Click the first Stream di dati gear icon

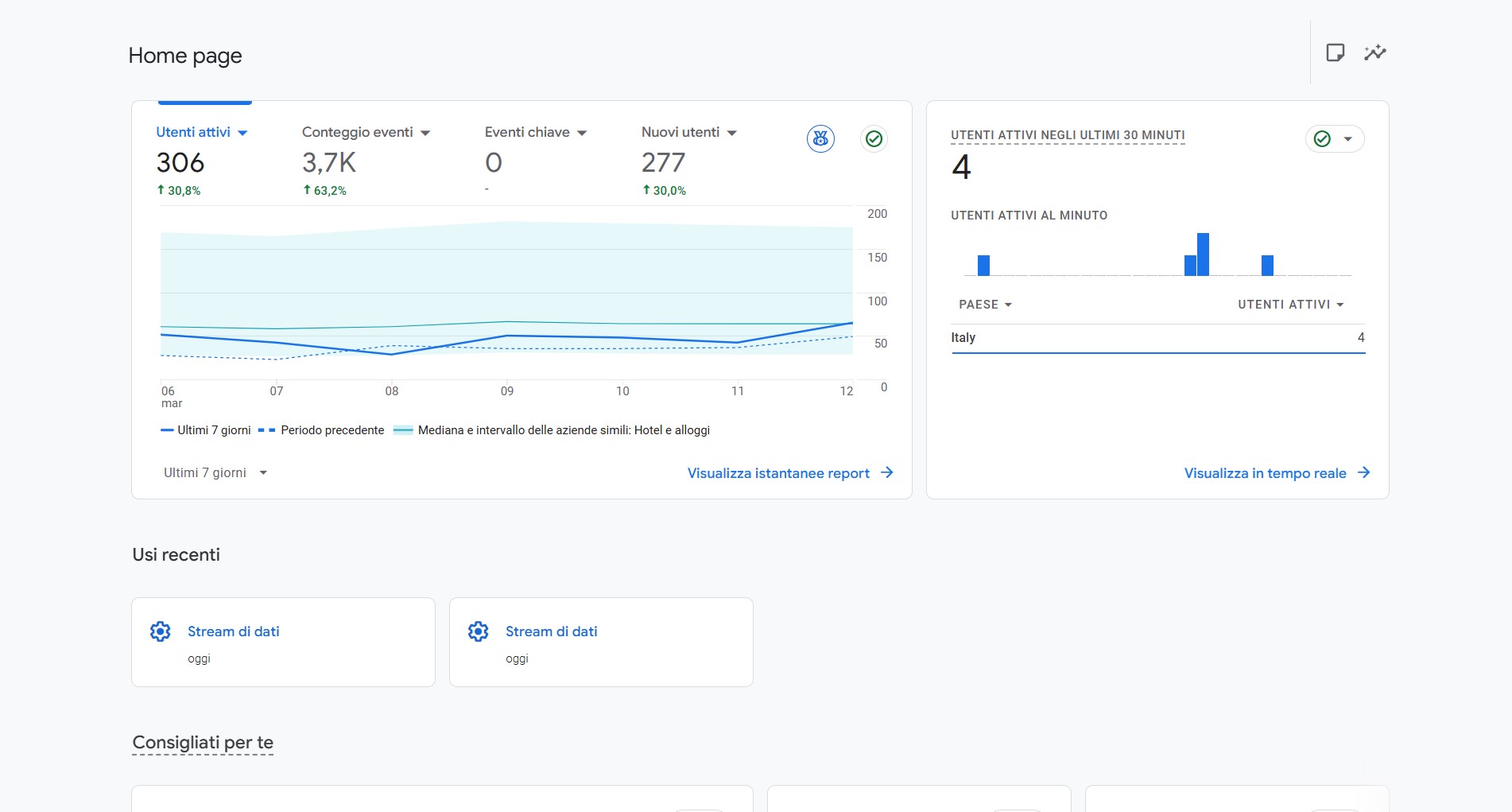pos(161,631)
